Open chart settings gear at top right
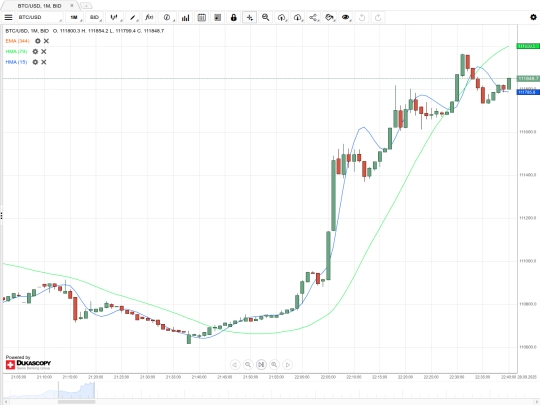This screenshot has height=405, width=540. [x=533, y=17]
